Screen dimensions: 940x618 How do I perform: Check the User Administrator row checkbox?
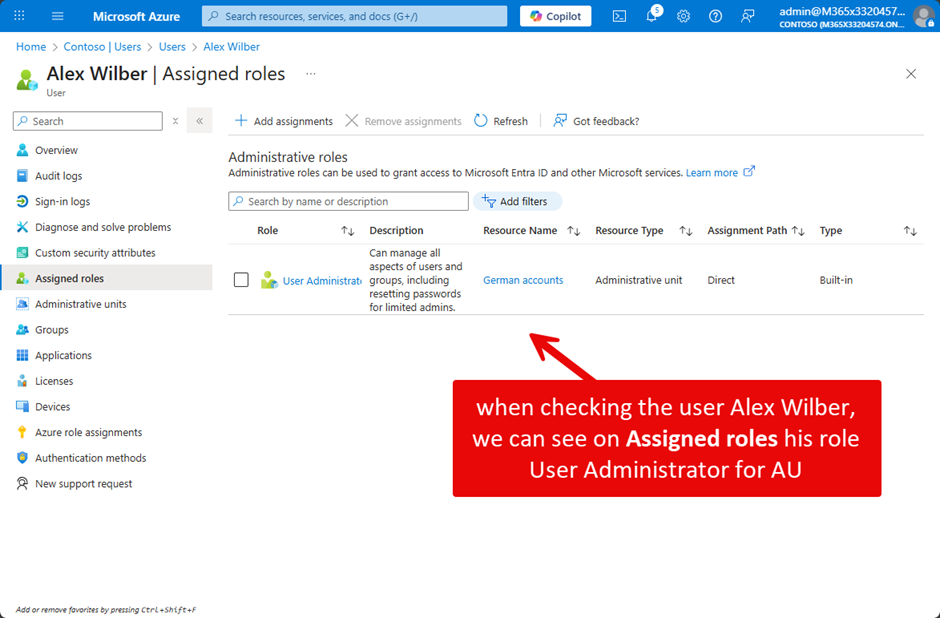click(241, 280)
